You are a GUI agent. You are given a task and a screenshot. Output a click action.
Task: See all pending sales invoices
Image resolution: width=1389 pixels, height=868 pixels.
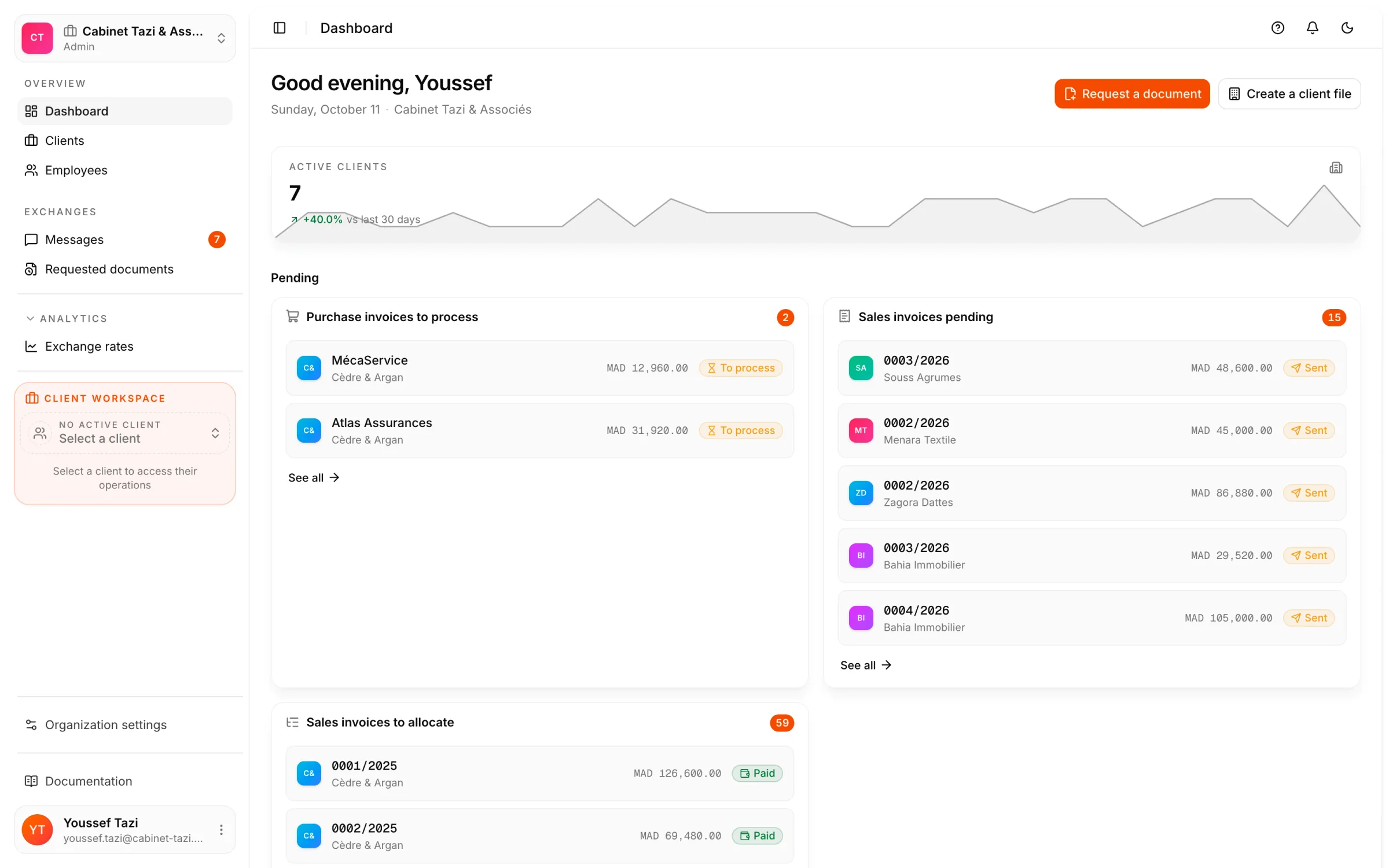point(866,665)
